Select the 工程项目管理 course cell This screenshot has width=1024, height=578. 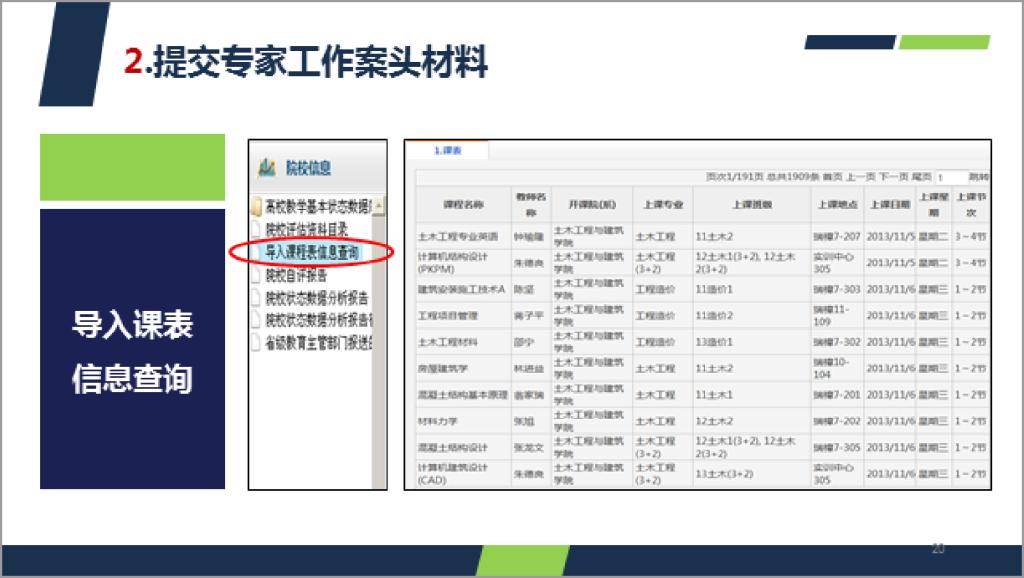pyautogui.click(x=463, y=315)
